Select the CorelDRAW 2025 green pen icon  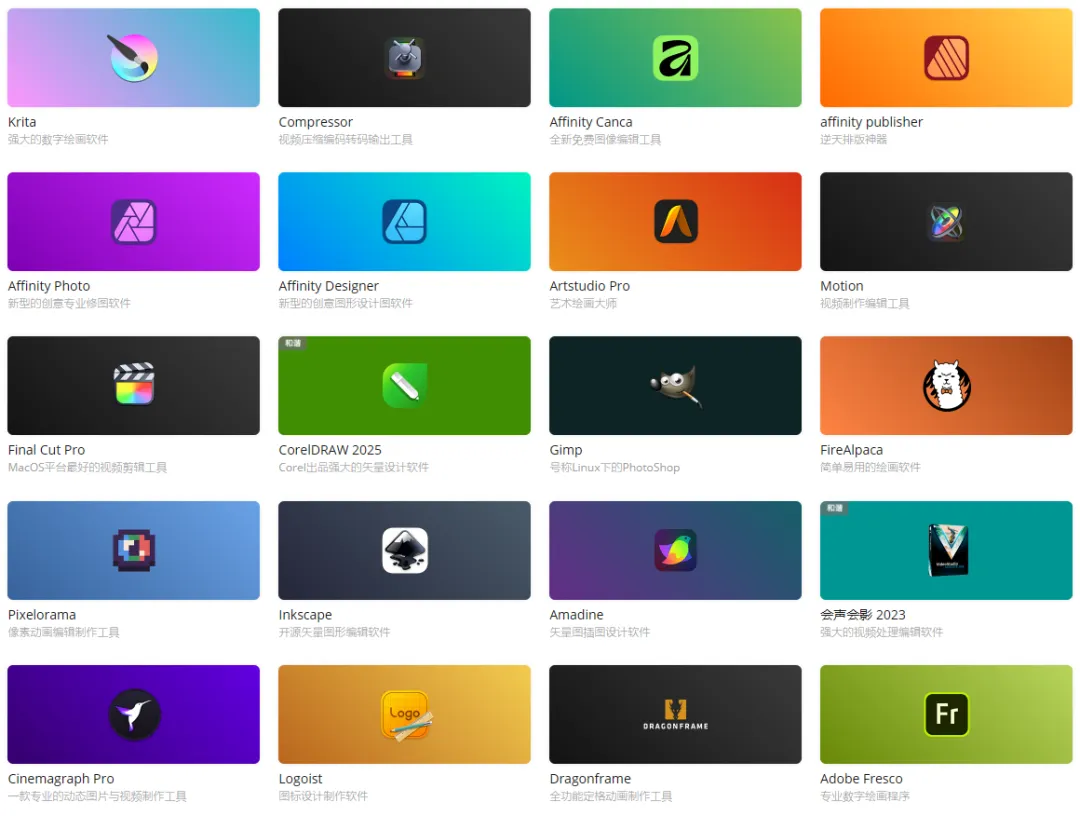[x=404, y=386]
